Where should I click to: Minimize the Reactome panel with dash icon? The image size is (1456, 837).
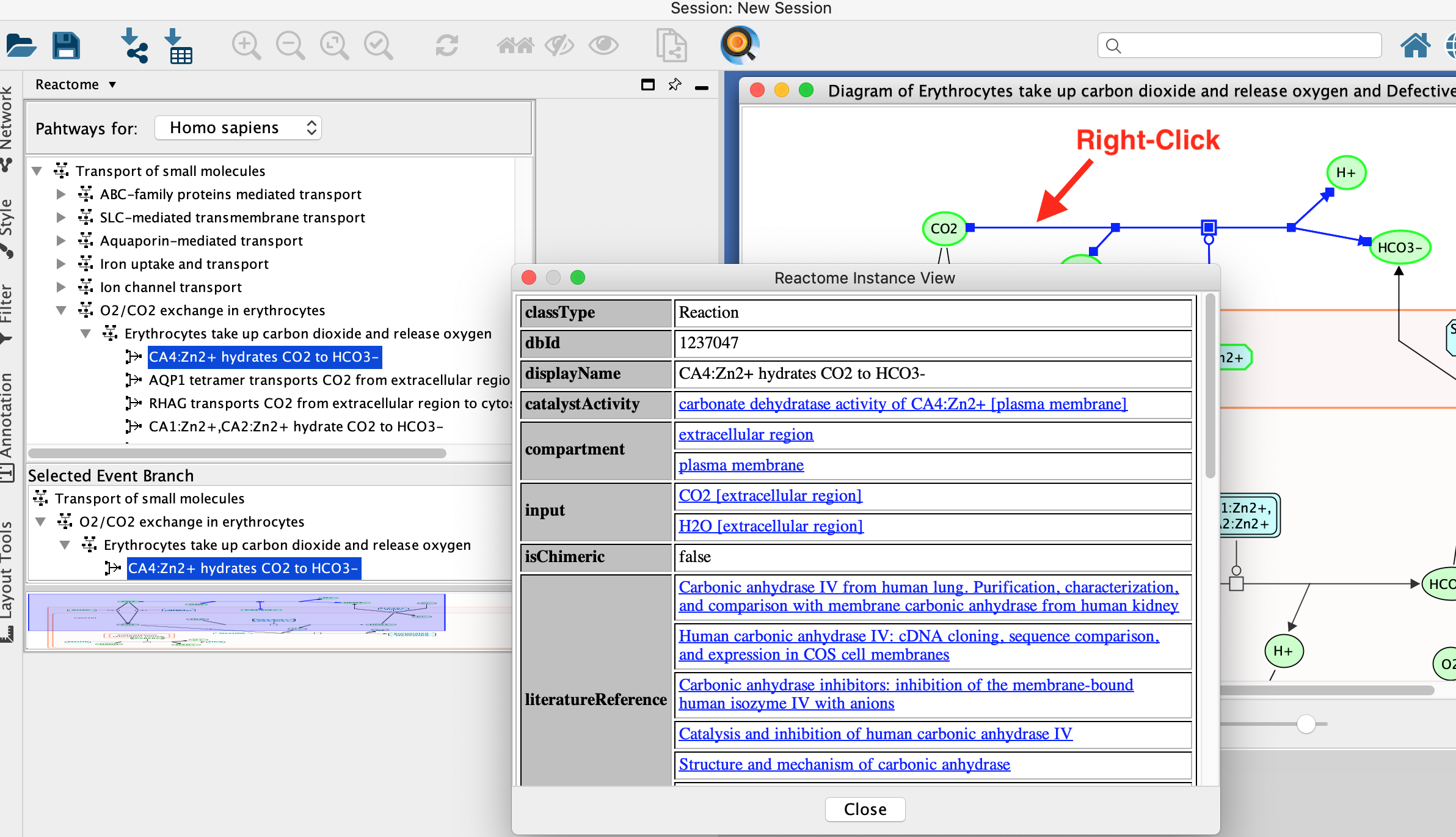pos(702,87)
